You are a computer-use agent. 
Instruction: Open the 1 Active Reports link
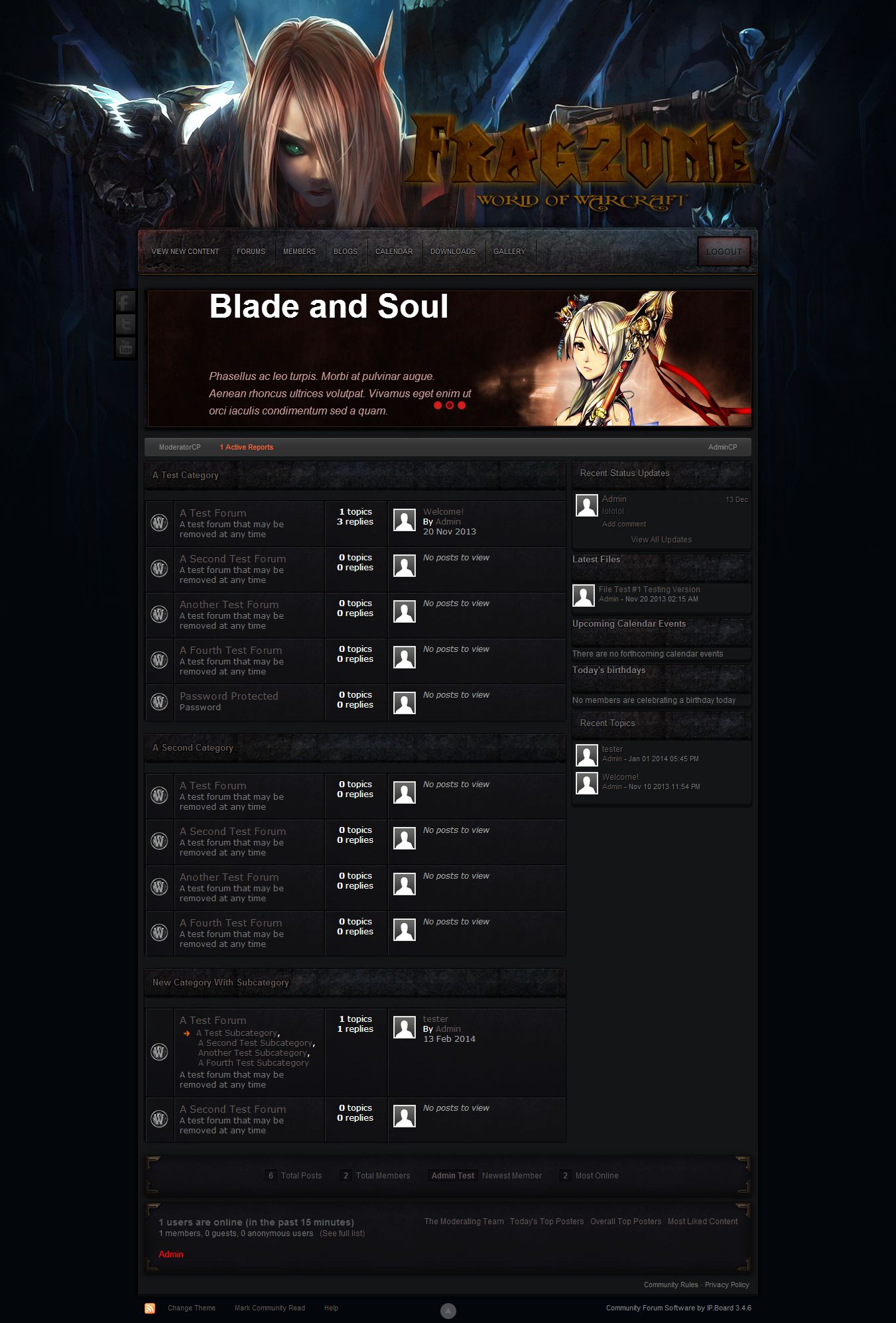246,447
